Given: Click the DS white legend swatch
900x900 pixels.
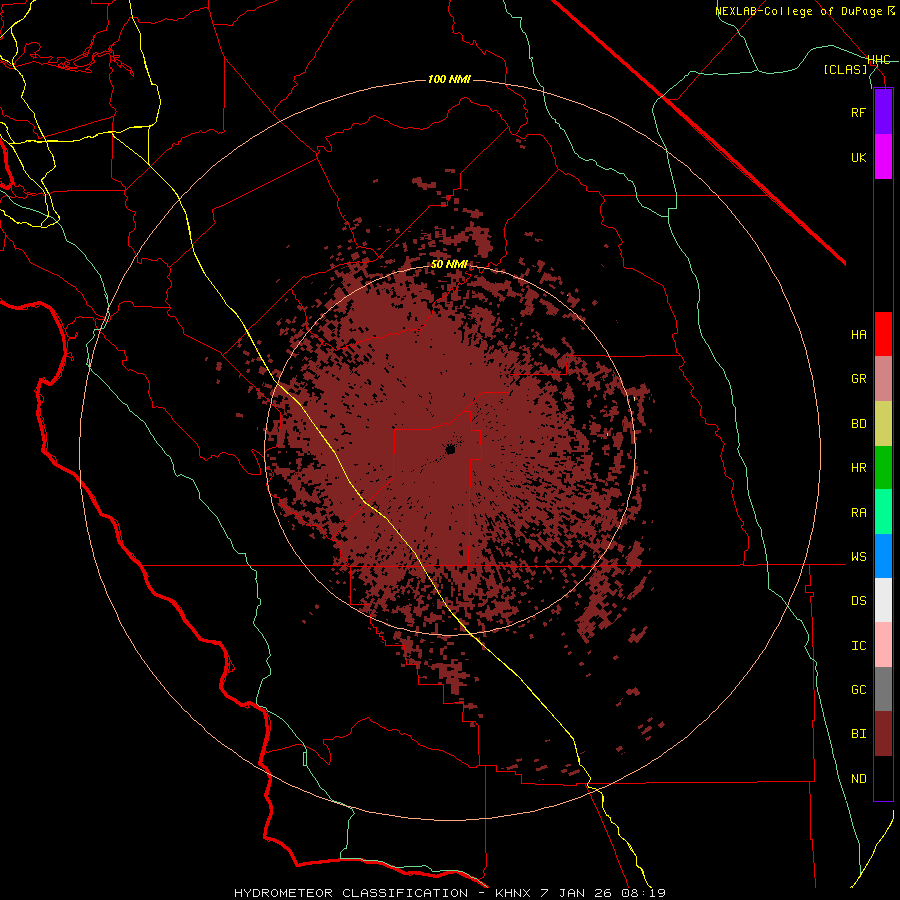Looking at the screenshot, I should pyautogui.click(x=883, y=600).
